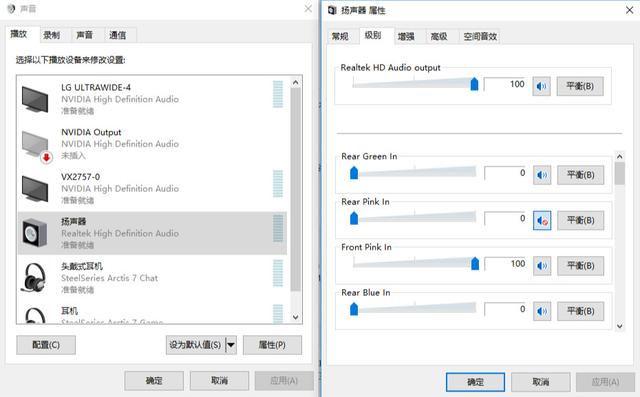Screen dimensions: 640x397
Task: Click 取消 in the 声音 window
Action: pyautogui.click(x=219, y=381)
